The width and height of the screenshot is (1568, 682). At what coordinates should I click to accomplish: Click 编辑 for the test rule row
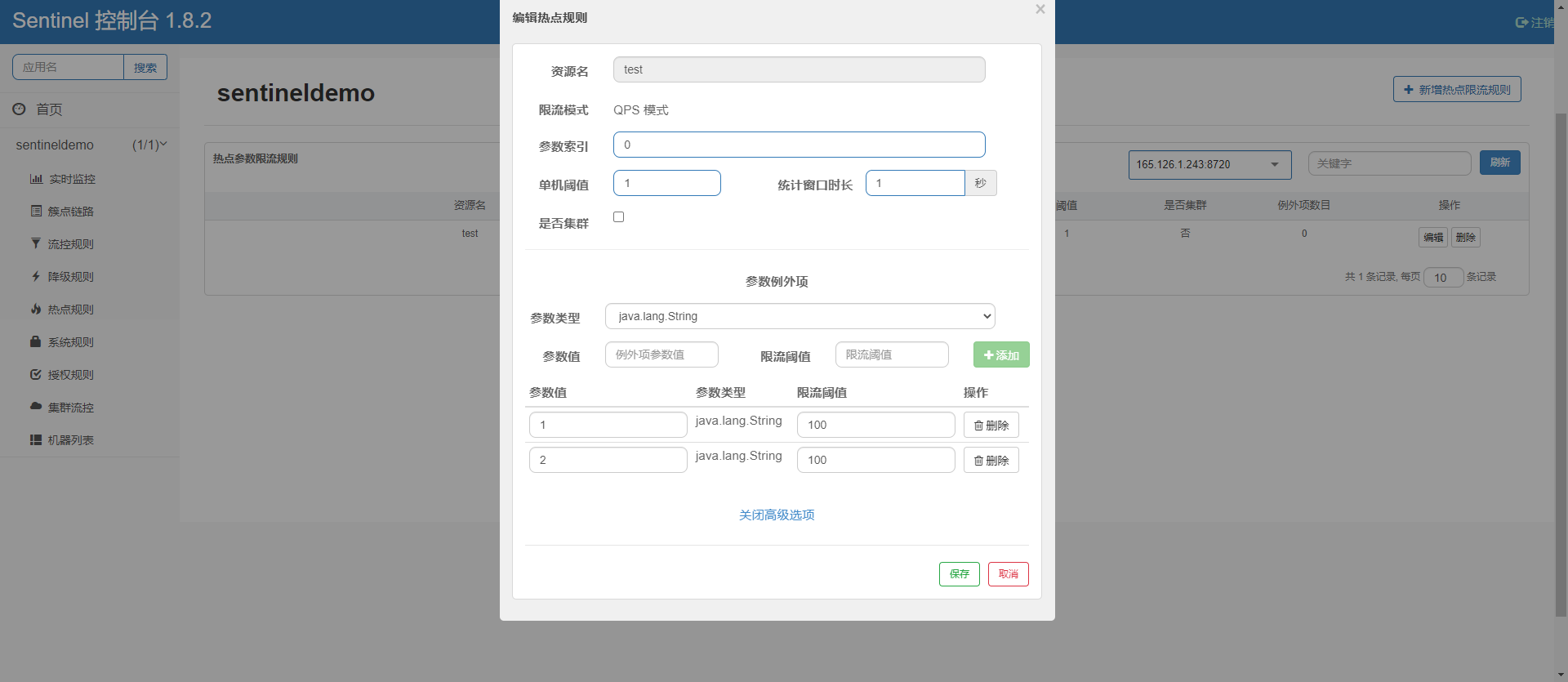click(1433, 237)
